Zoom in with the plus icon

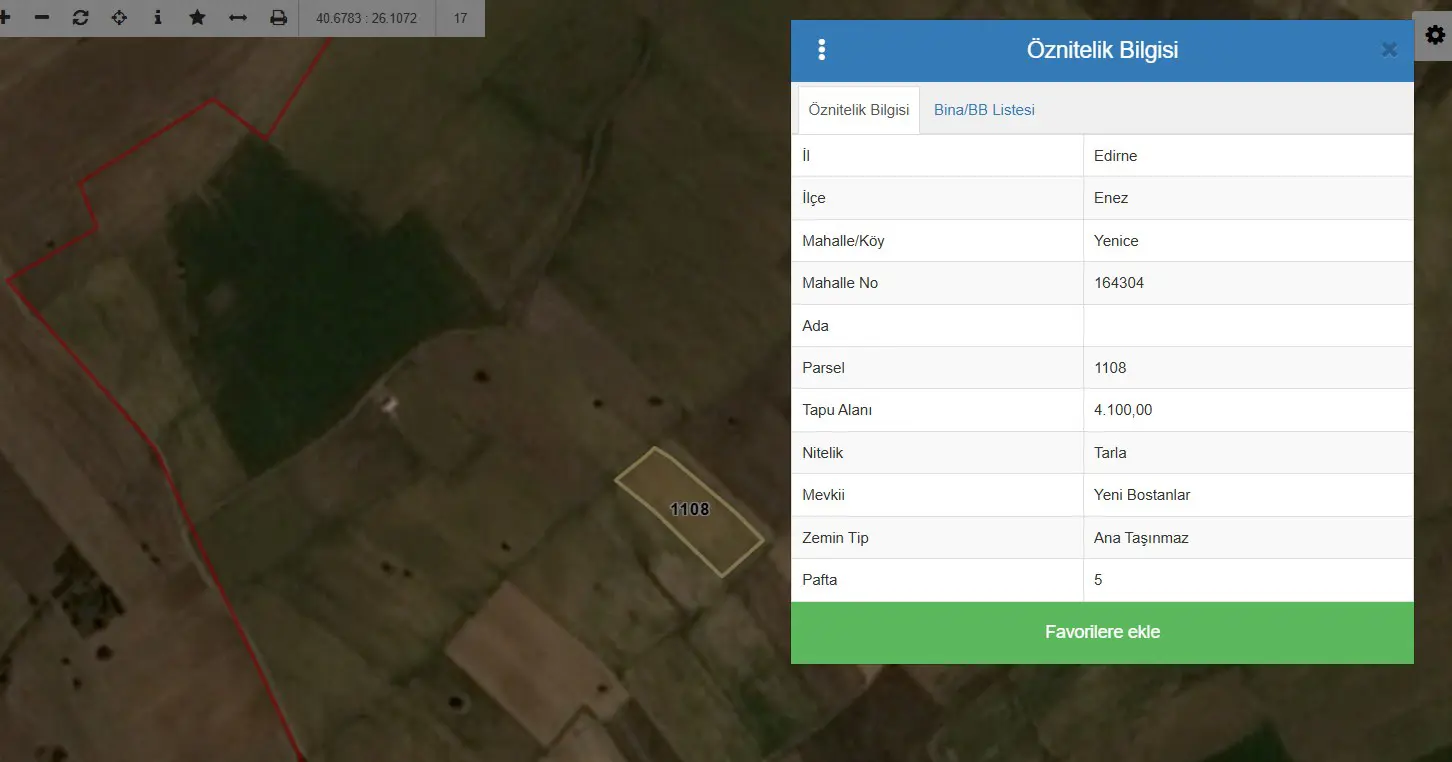(x=4, y=18)
